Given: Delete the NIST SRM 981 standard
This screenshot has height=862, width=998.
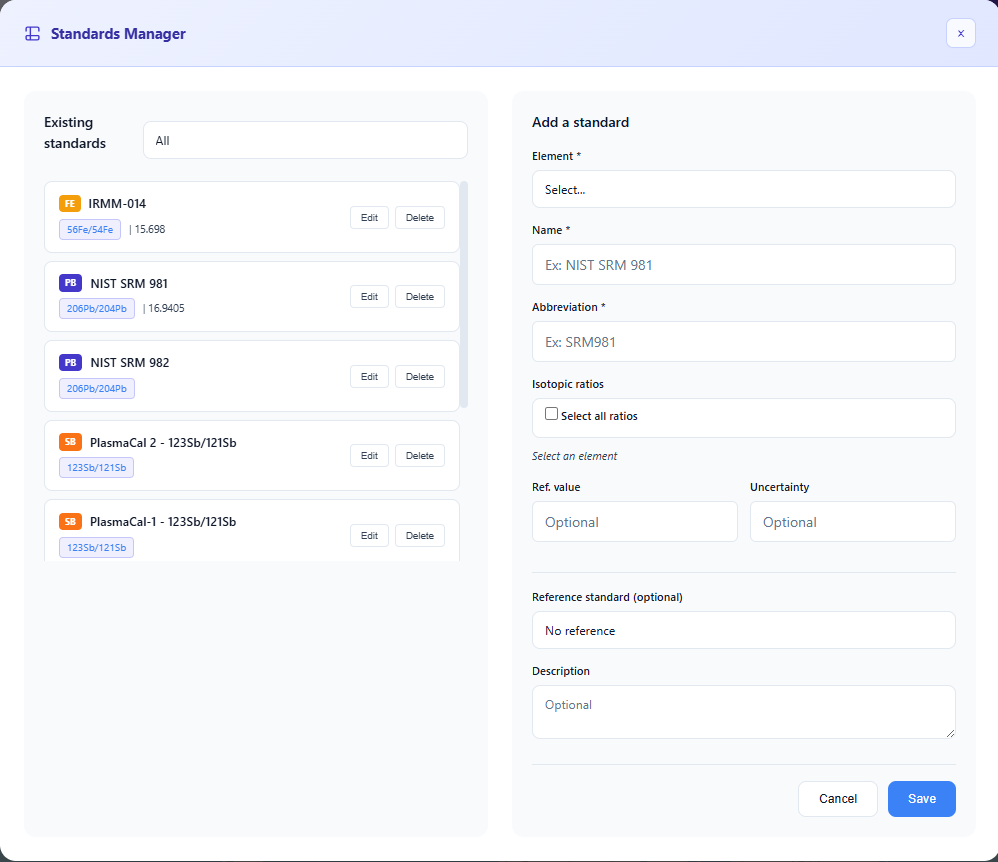Looking at the screenshot, I should click(419, 296).
